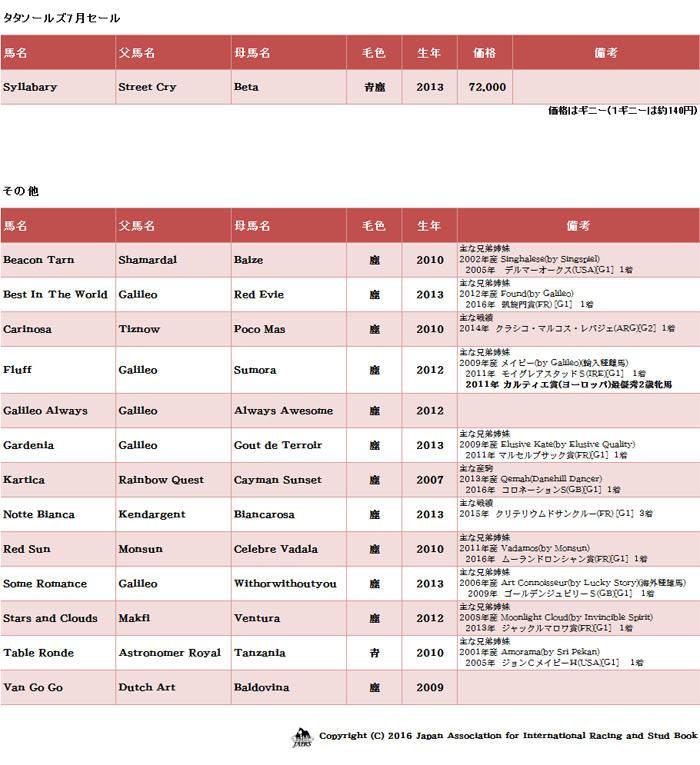Click the Found(by Galileo) remark
Screen dimensions: 700x765
pyautogui.click(x=516, y=294)
